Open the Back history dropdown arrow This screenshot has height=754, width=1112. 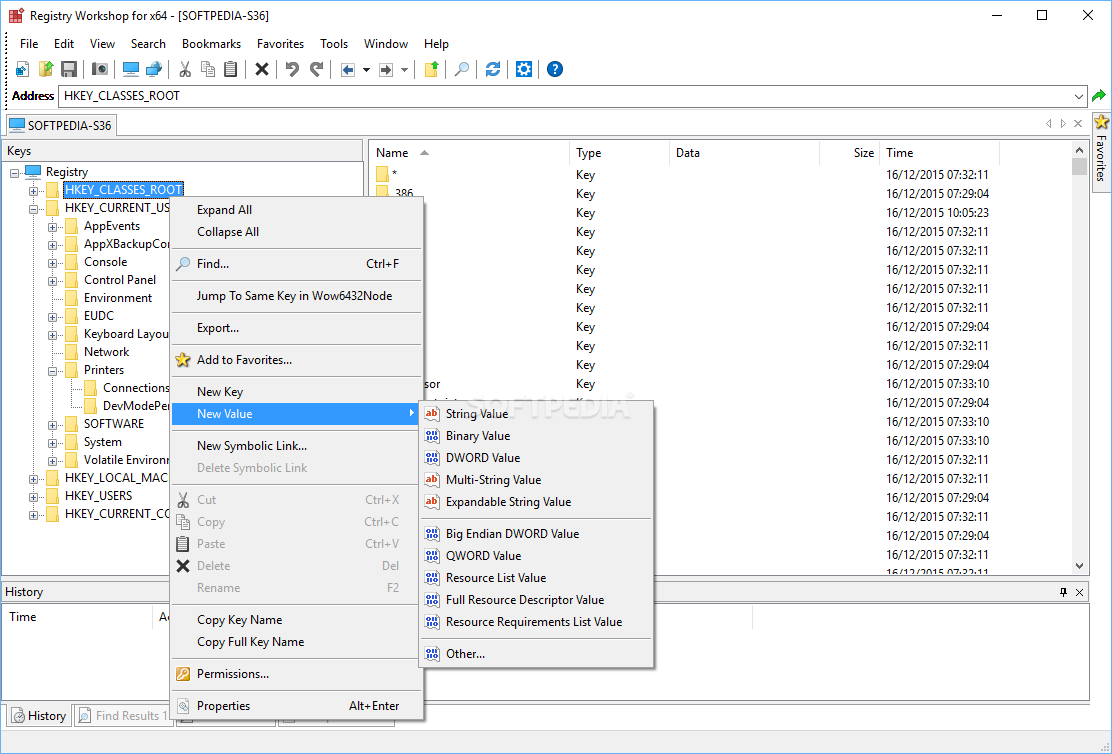tap(366, 70)
